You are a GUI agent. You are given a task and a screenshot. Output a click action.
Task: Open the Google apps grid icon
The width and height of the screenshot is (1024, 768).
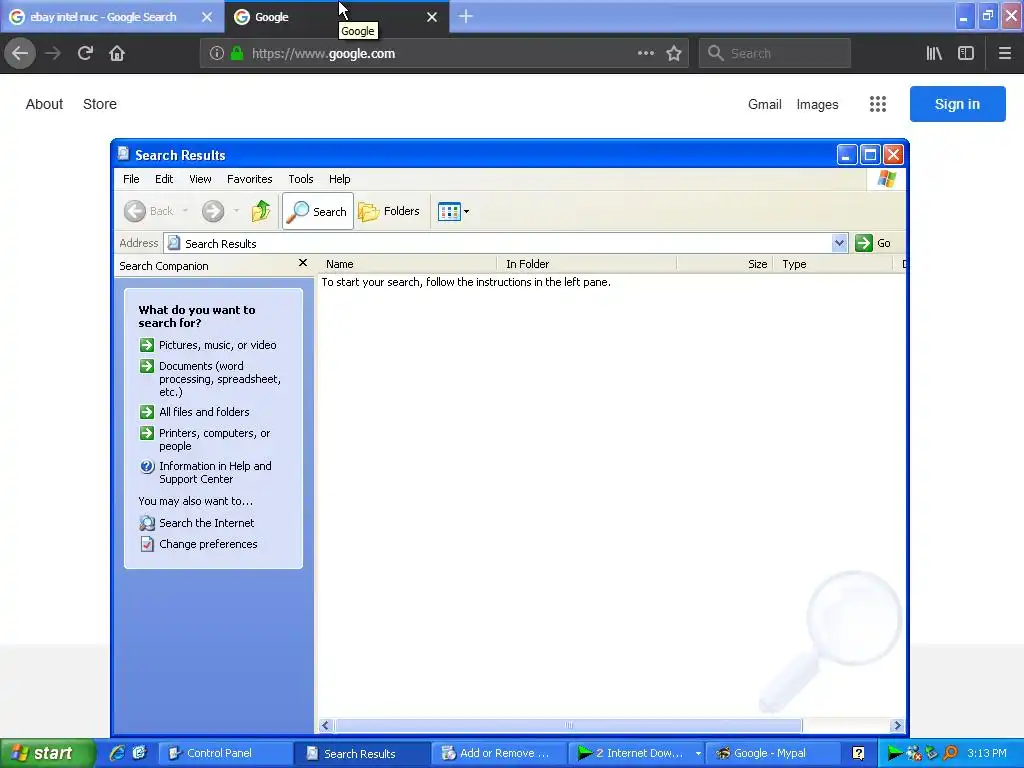[x=878, y=104]
